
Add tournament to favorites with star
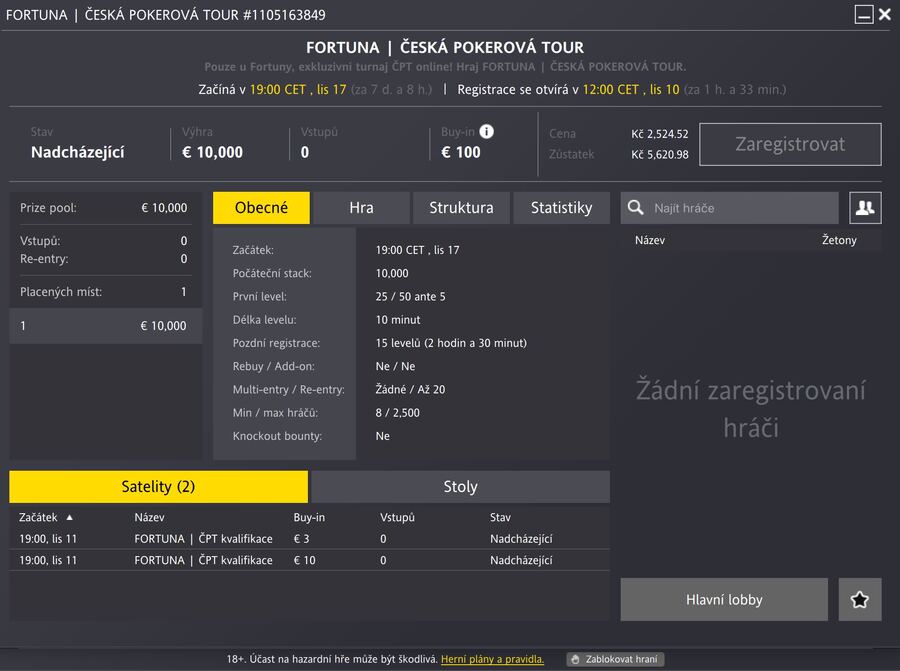(x=860, y=599)
